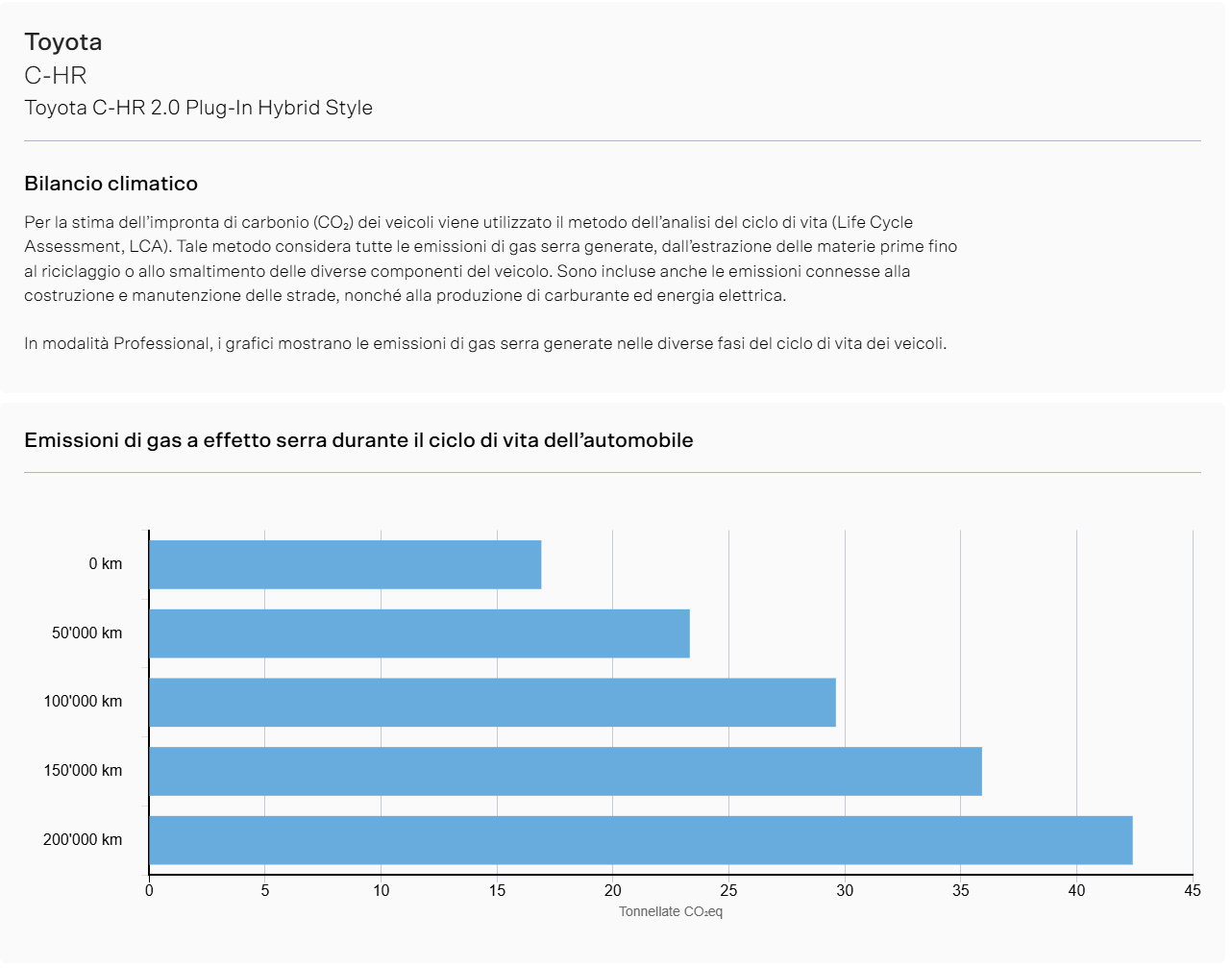Select the '150'000 km' axis label

(83, 771)
